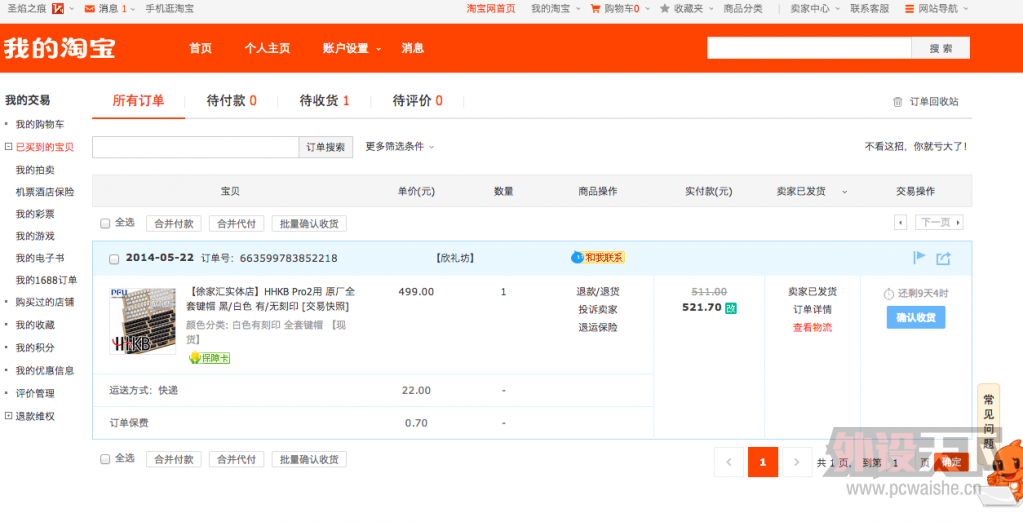Click the 订单搜索 button

(326, 147)
